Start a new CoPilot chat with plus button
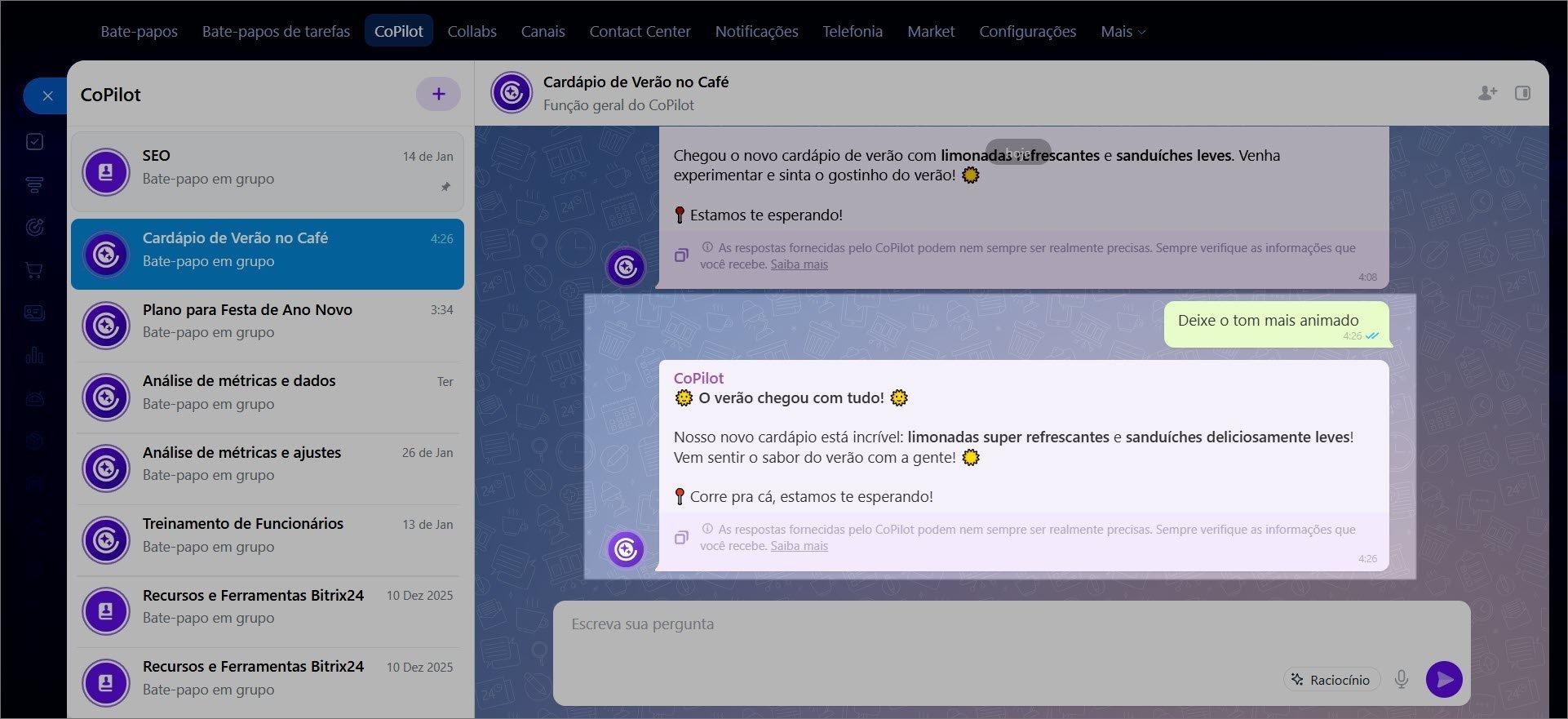The width and height of the screenshot is (1568, 719). [x=438, y=94]
